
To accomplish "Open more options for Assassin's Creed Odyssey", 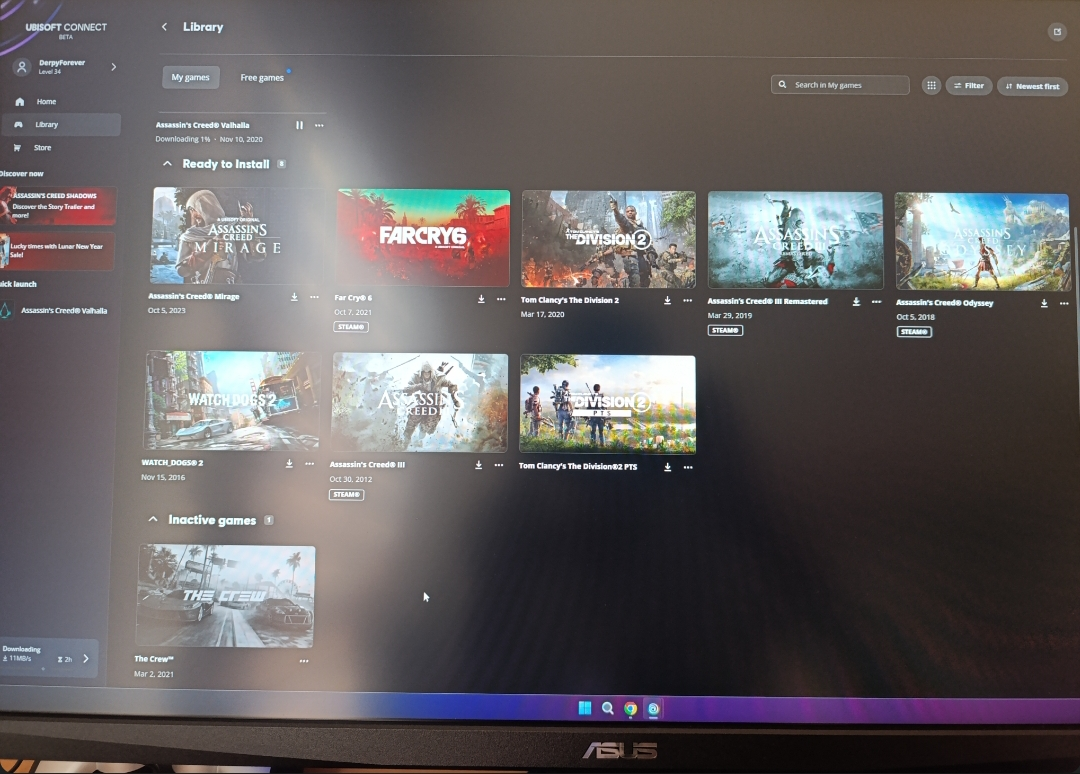I will coord(1063,303).
